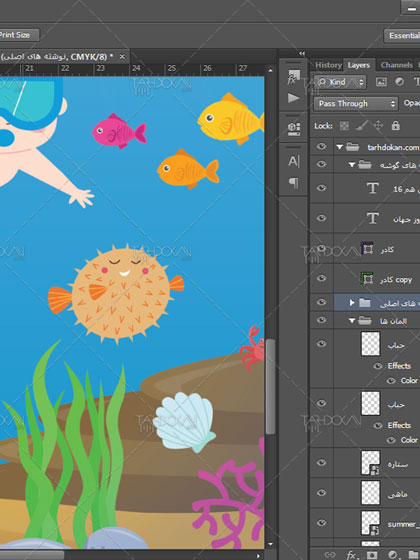Hide the 16 text layer
Image resolution: width=420 pixels, height=560 pixels.
[x=321, y=188]
